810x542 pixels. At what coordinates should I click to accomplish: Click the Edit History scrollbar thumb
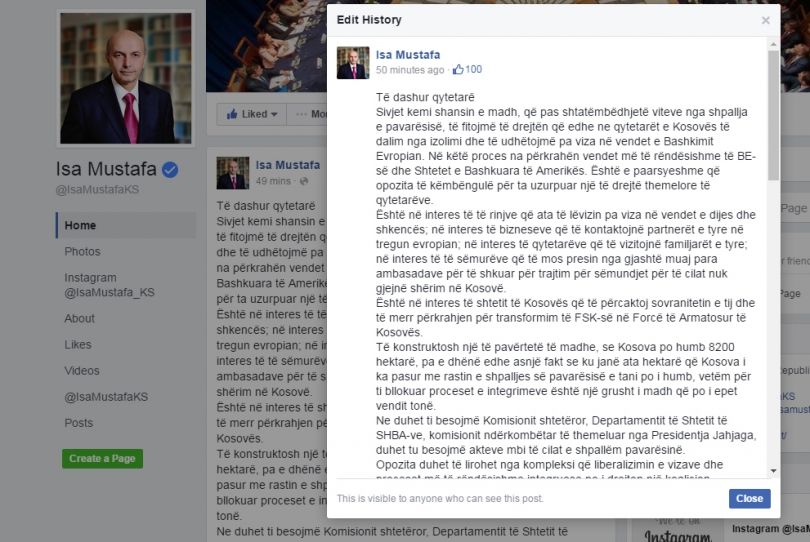pos(773,115)
